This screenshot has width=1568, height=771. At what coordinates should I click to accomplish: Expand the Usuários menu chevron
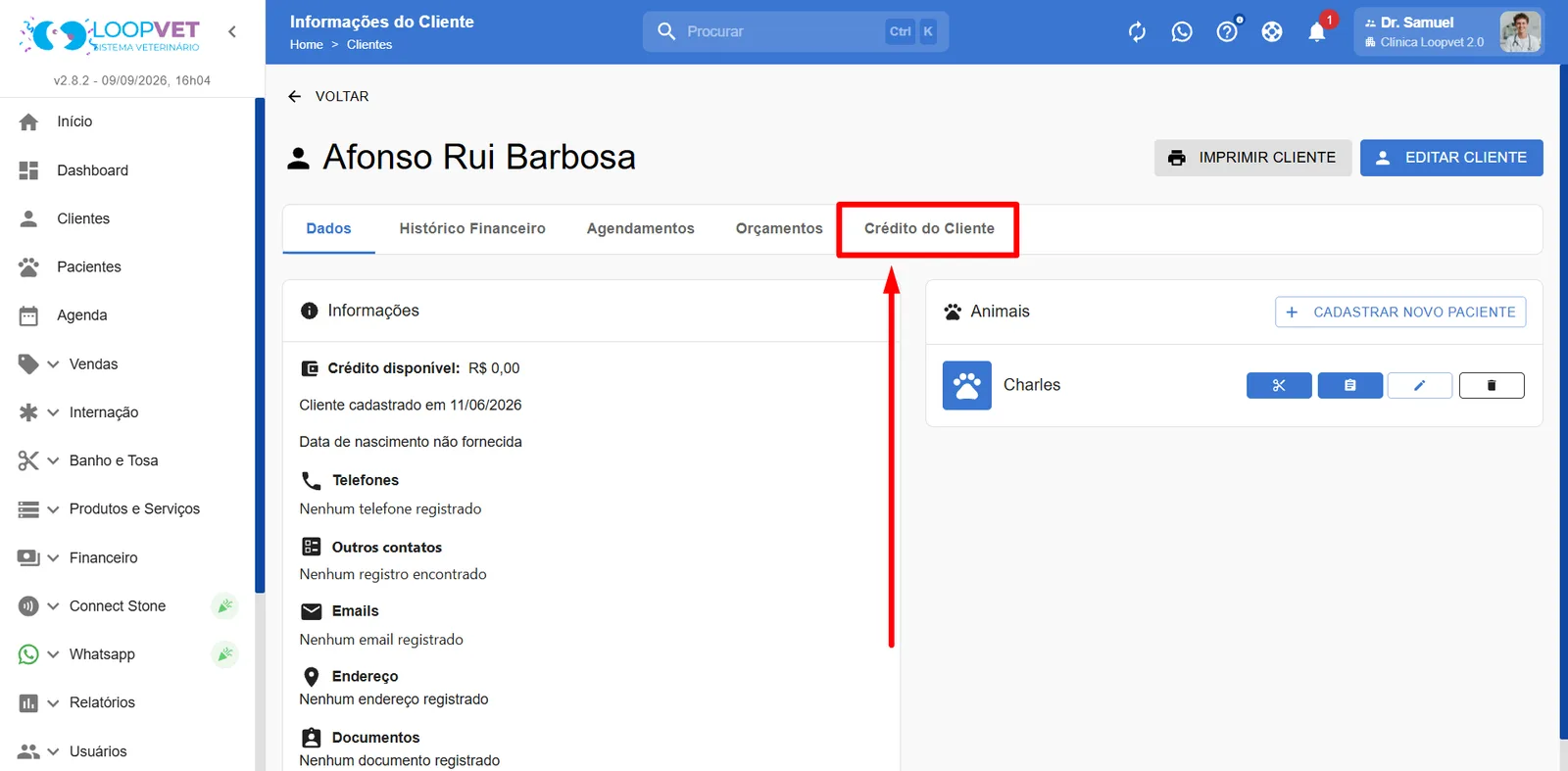53,751
